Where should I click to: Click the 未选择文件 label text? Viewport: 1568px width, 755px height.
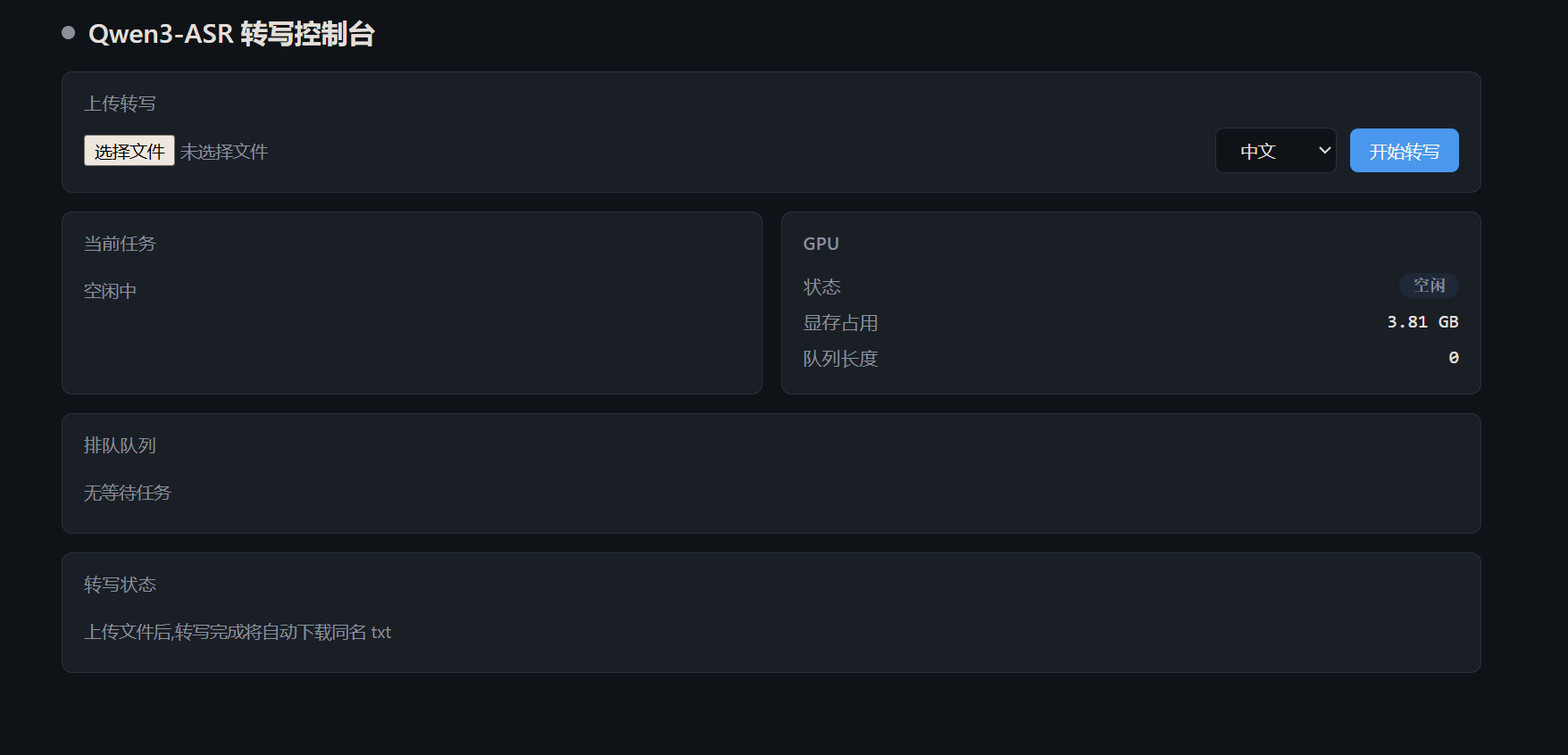click(224, 152)
